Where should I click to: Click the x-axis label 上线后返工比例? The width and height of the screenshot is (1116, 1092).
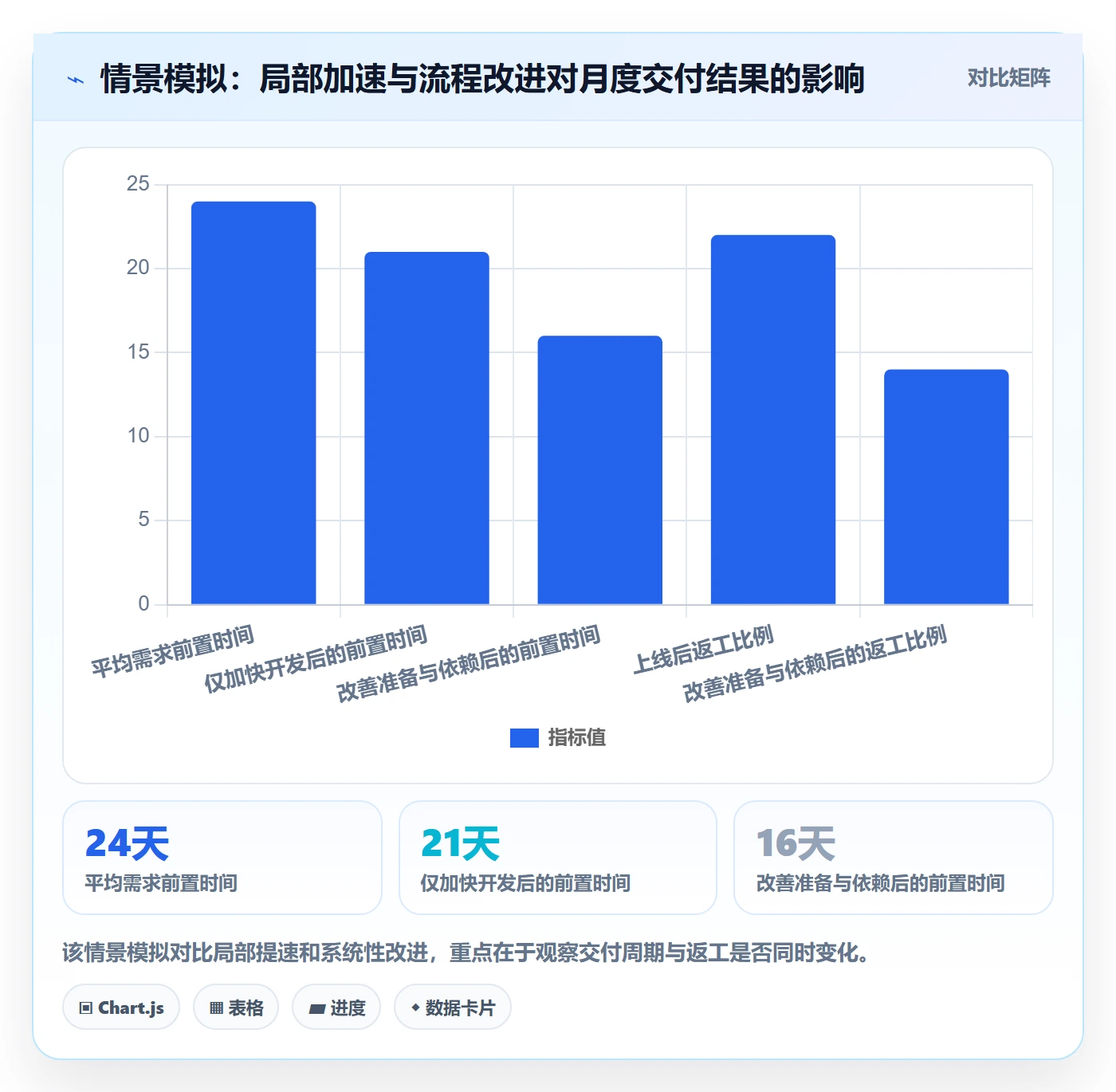pos(703,650)
